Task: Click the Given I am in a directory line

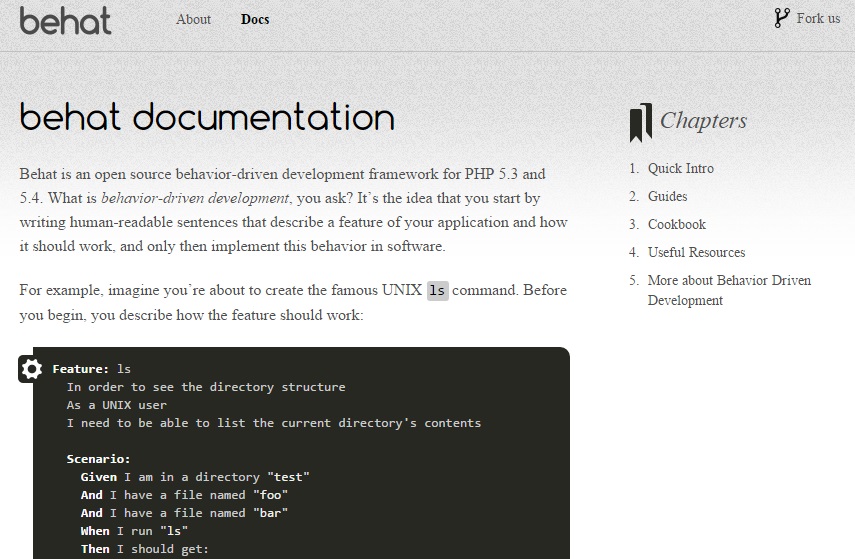Action: pyautogui.click(x=195, y=477)
